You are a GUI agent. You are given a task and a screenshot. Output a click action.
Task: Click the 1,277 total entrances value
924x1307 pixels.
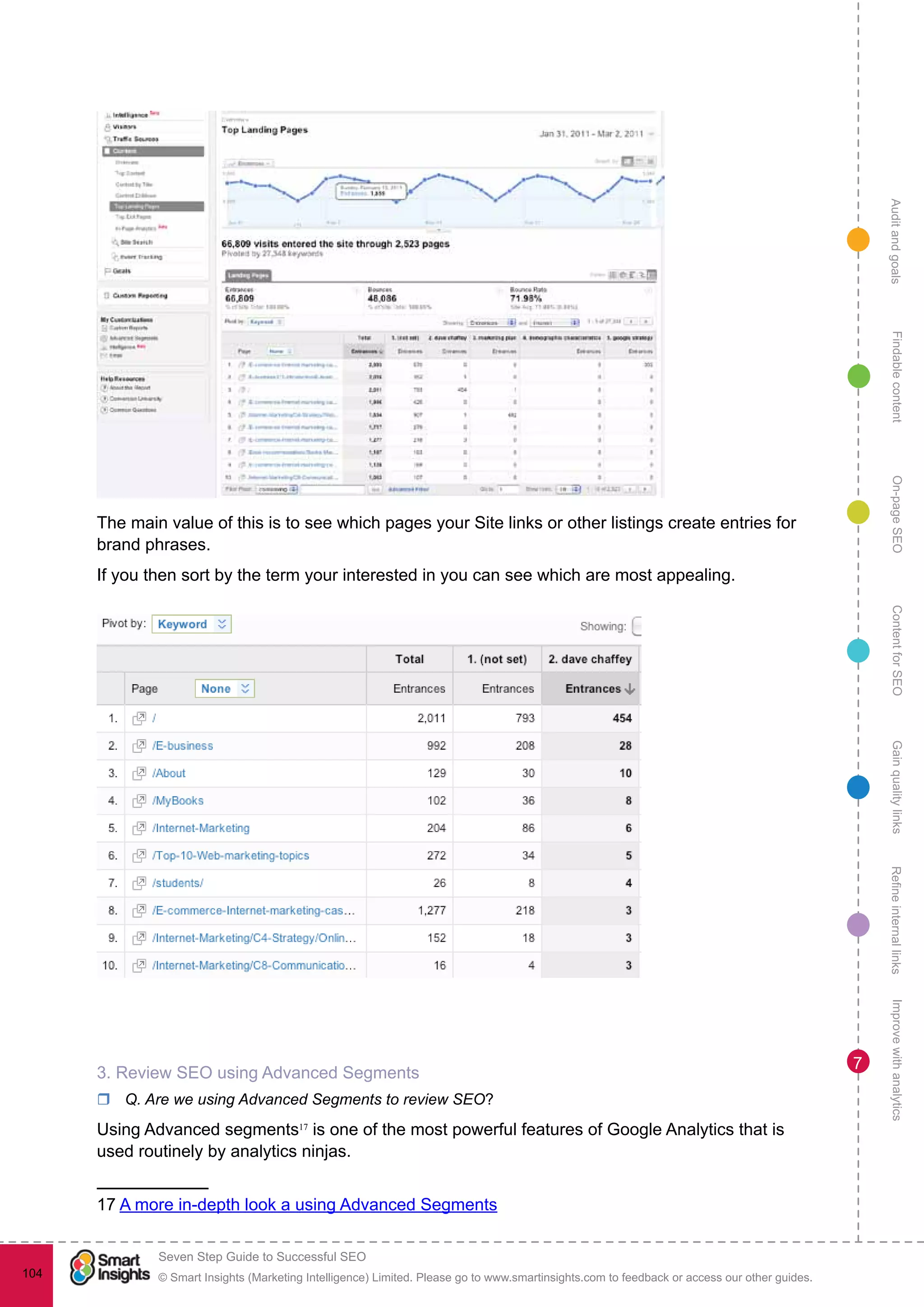(431, 911)
